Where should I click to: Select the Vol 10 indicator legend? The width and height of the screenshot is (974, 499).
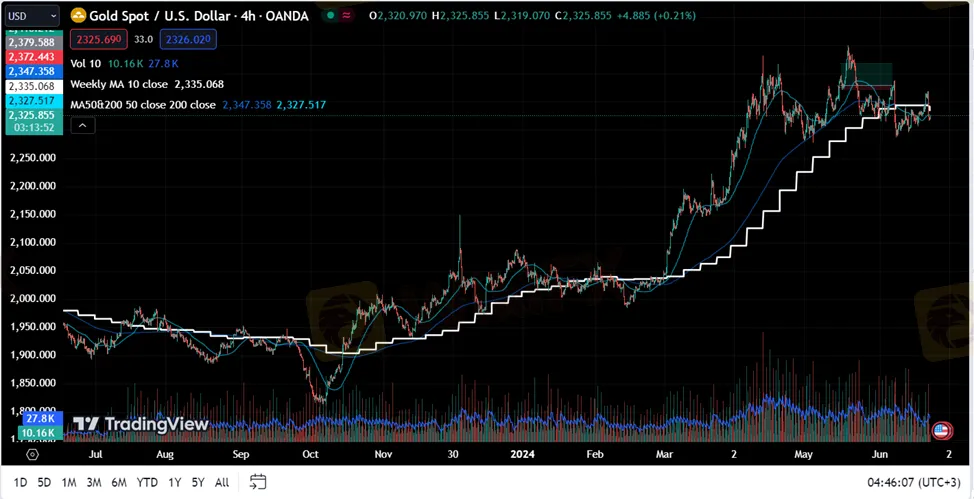[84, 63]
